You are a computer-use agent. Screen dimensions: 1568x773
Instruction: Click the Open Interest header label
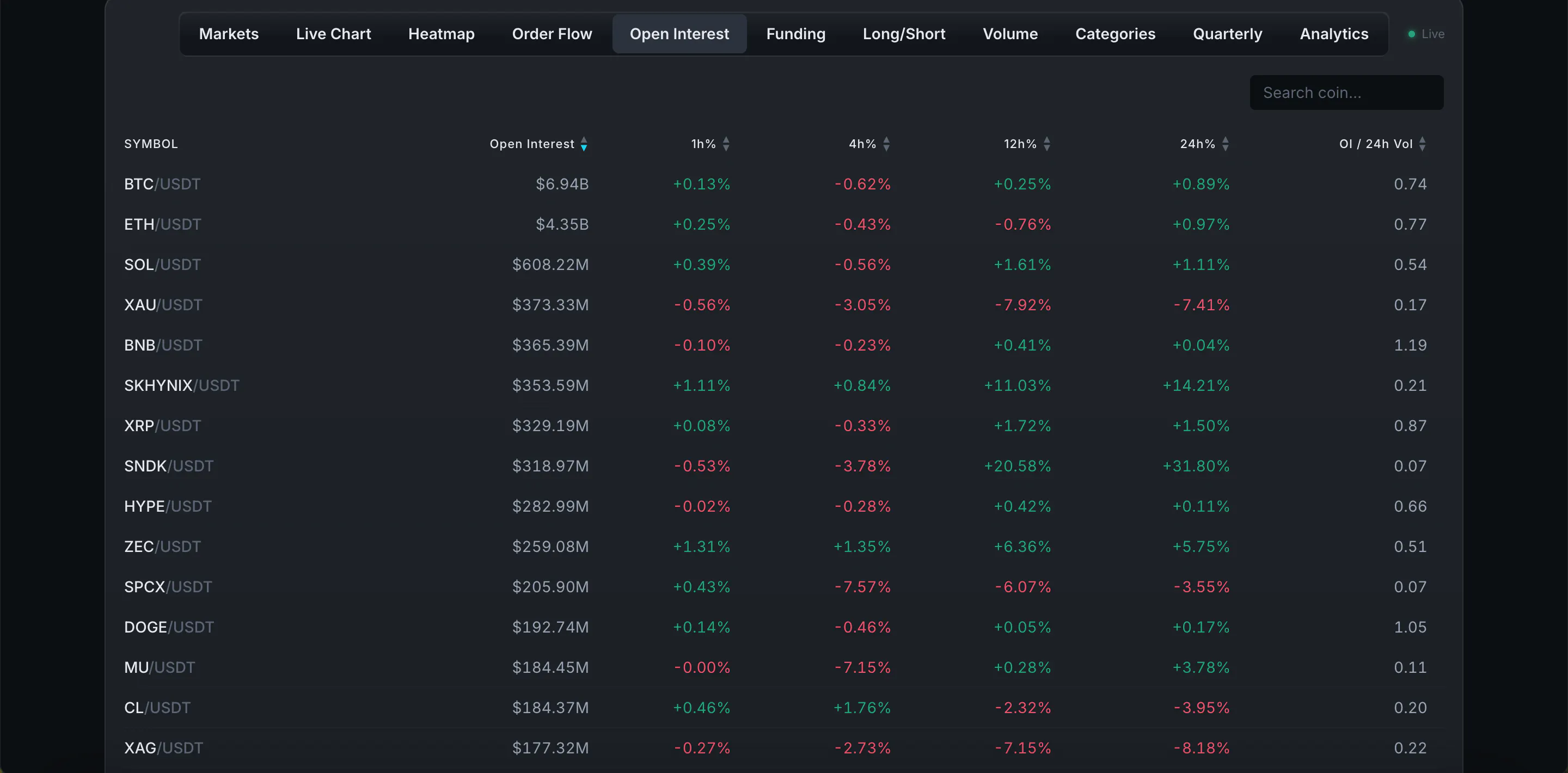click(x=532, y=144)
